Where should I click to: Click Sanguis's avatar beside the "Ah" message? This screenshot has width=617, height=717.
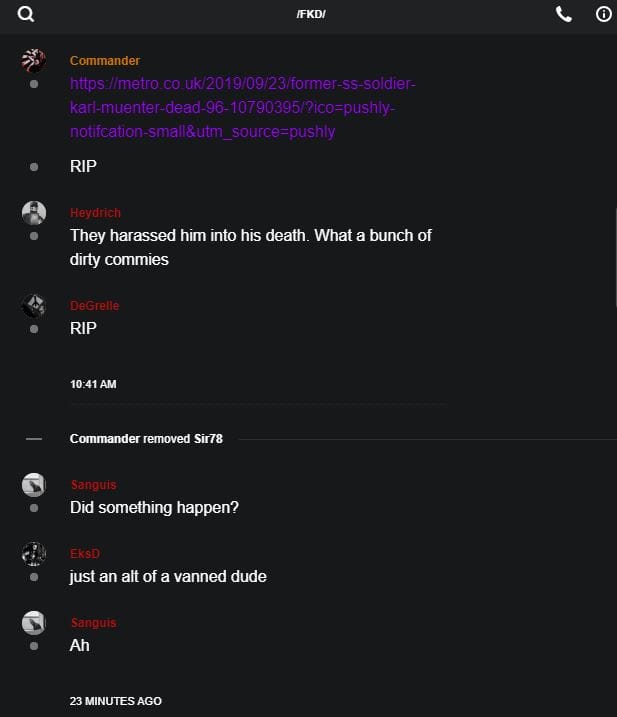tap(33, 623)
